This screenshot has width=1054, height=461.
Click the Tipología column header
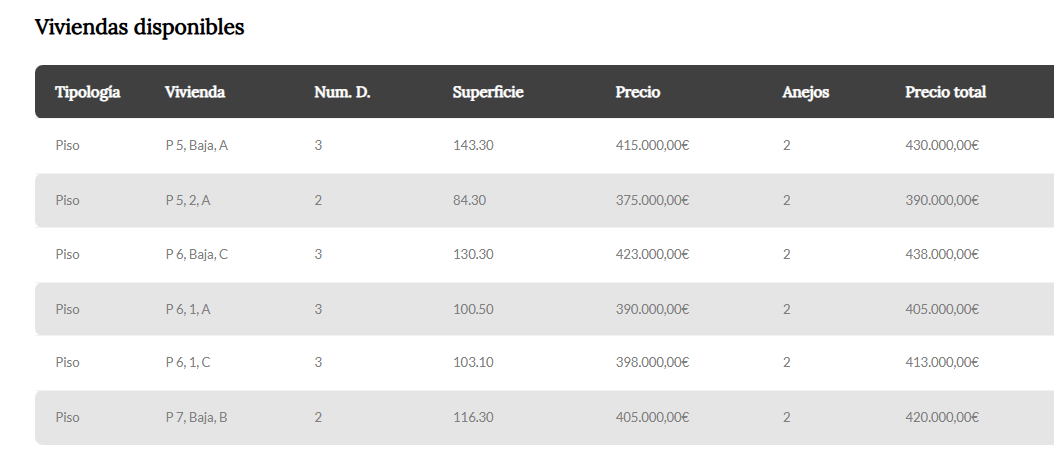(88, 92)
